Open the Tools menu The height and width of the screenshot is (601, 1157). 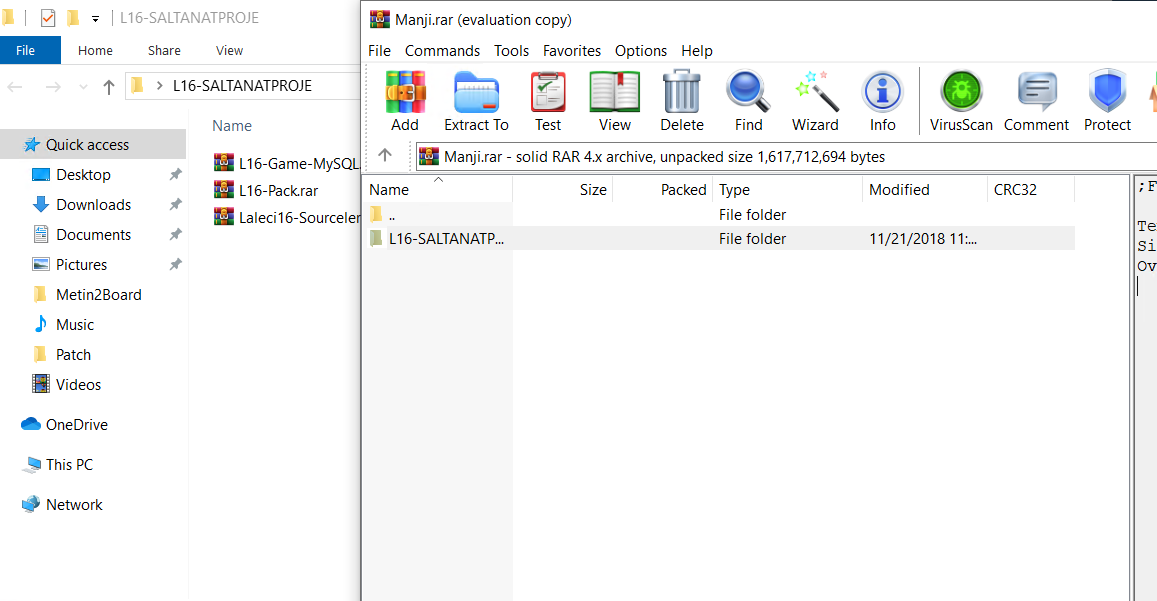click(x=511, y=50)
